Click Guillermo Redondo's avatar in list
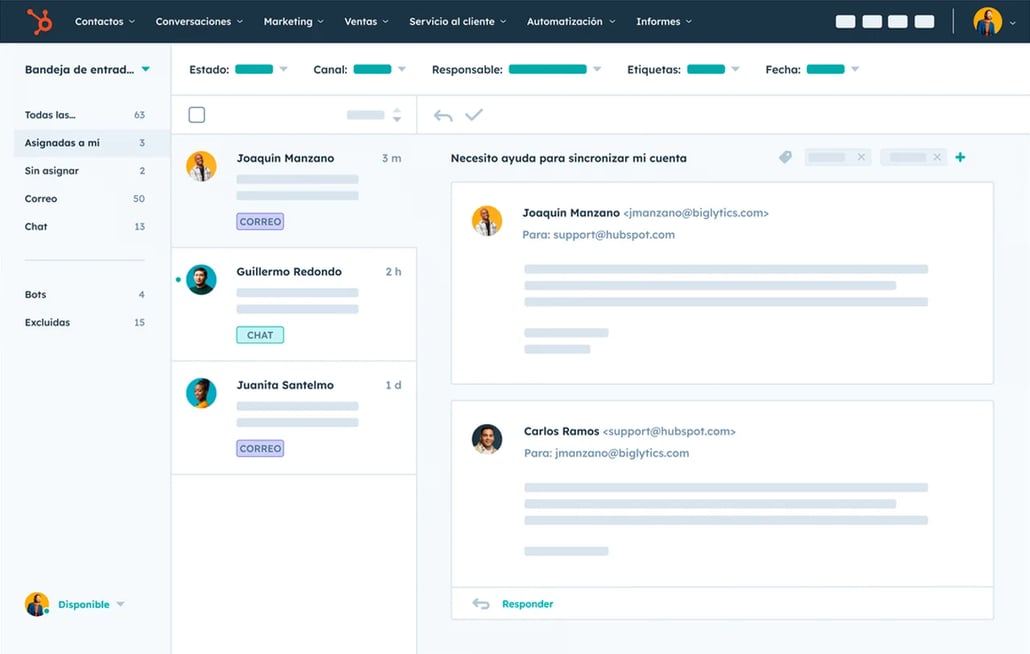Screen dimensions: 1030x654 point(201,280)
